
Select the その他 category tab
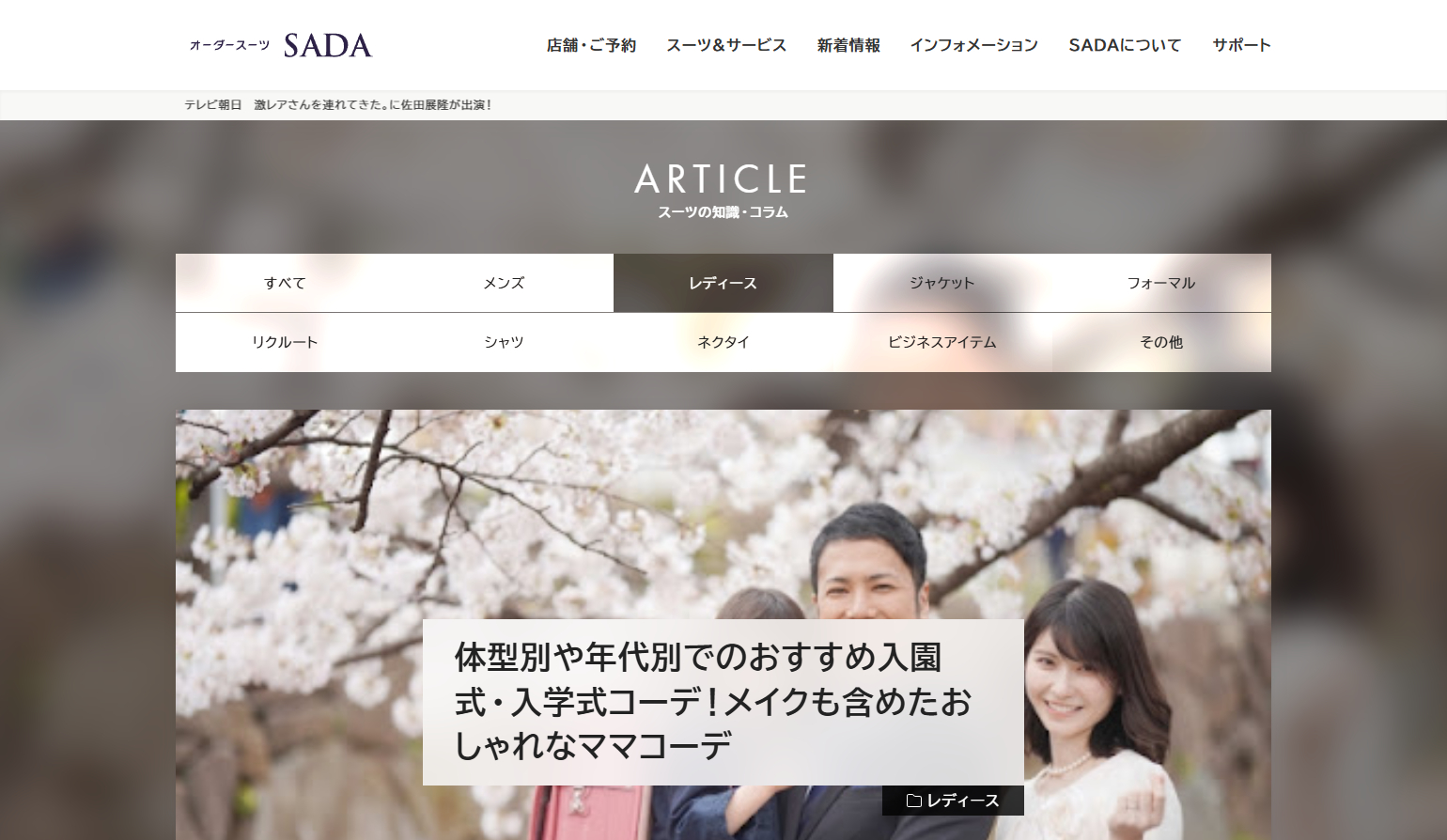(1161, 342)
